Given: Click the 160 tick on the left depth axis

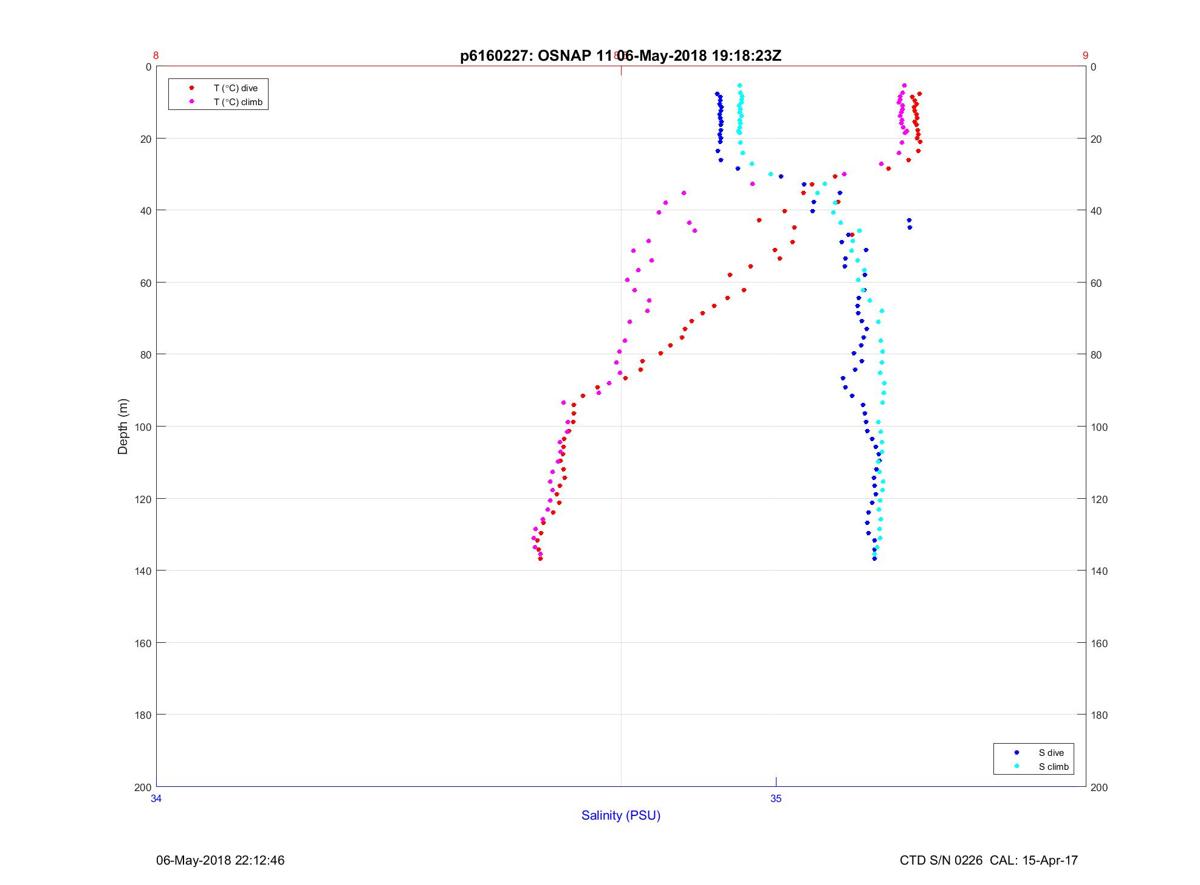Looking at the screenshot, I should coord(143,643).
